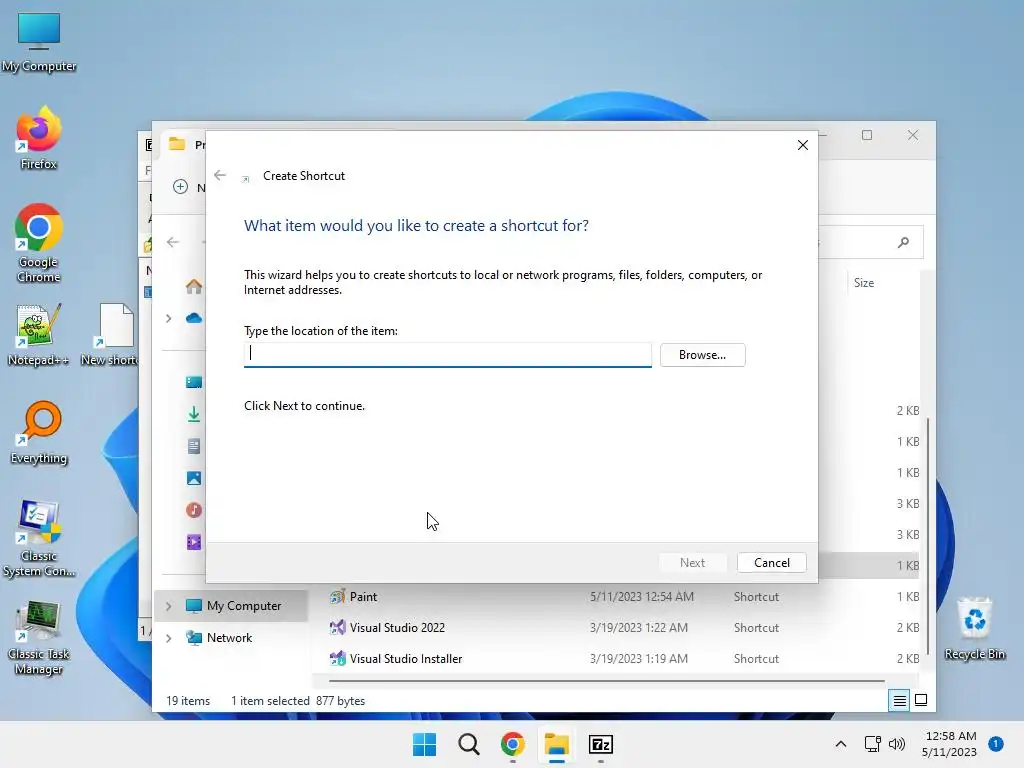Select the New shortcut desktop file
Image resolution: width=1024 pixels, height=768 pixels.
[x=111, y=334]
